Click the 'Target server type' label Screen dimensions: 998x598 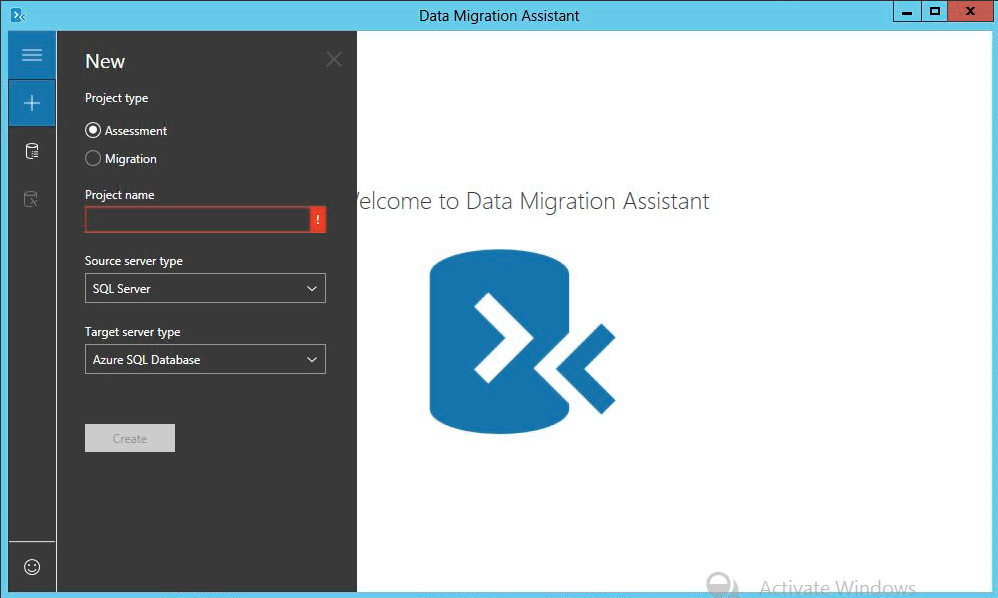click(132, 332)
